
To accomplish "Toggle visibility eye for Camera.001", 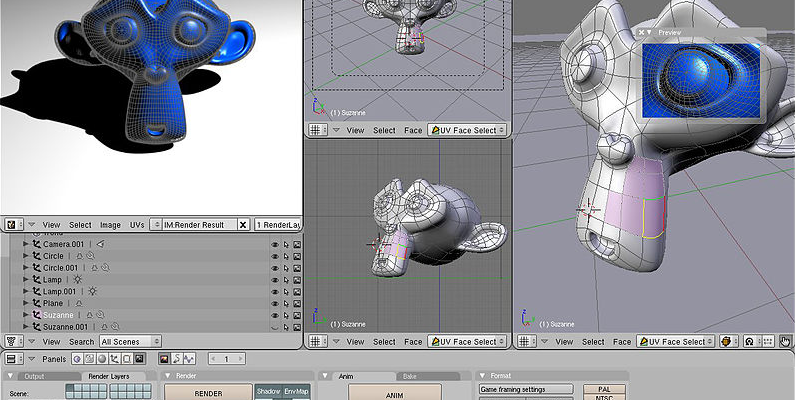I will 274,244.
